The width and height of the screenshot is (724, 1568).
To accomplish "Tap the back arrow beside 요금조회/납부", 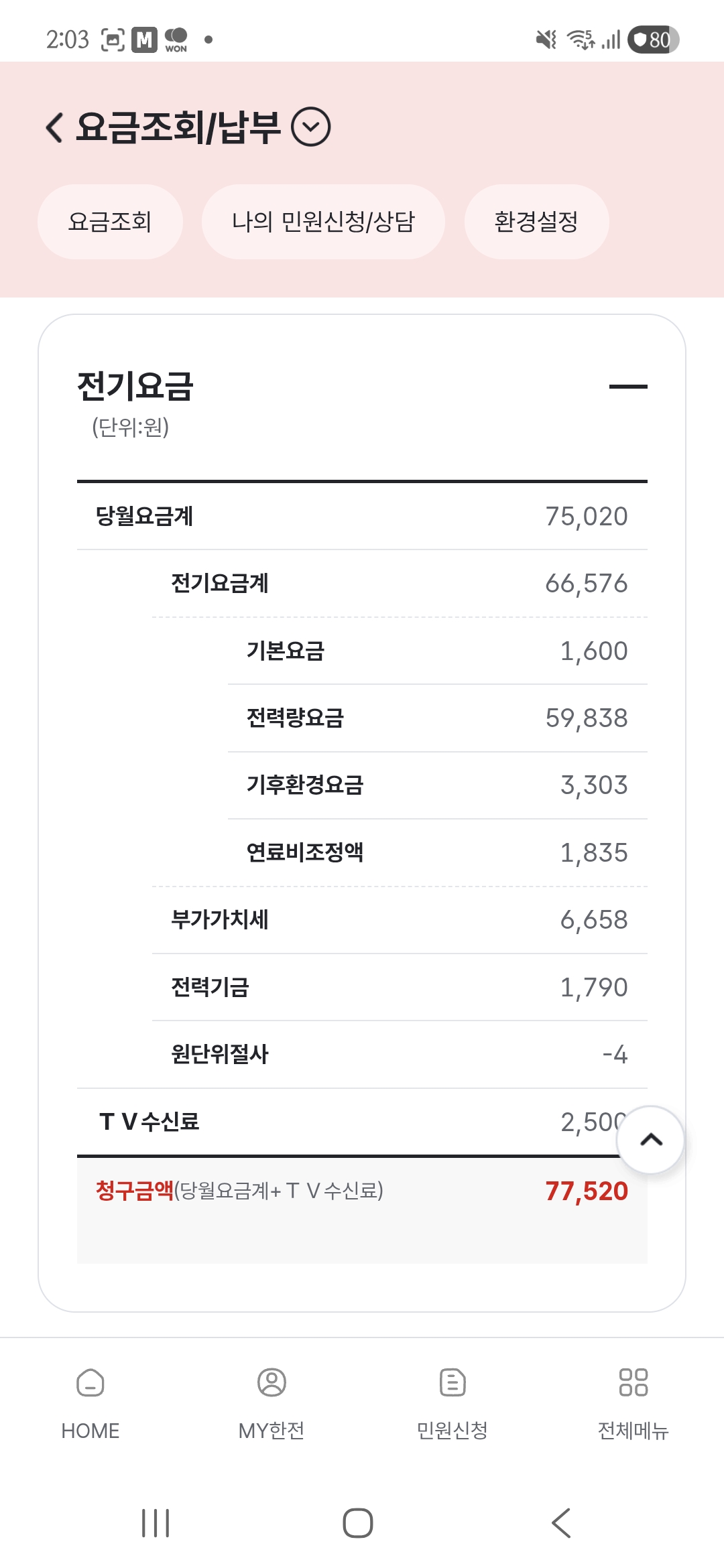I will 55,127.
